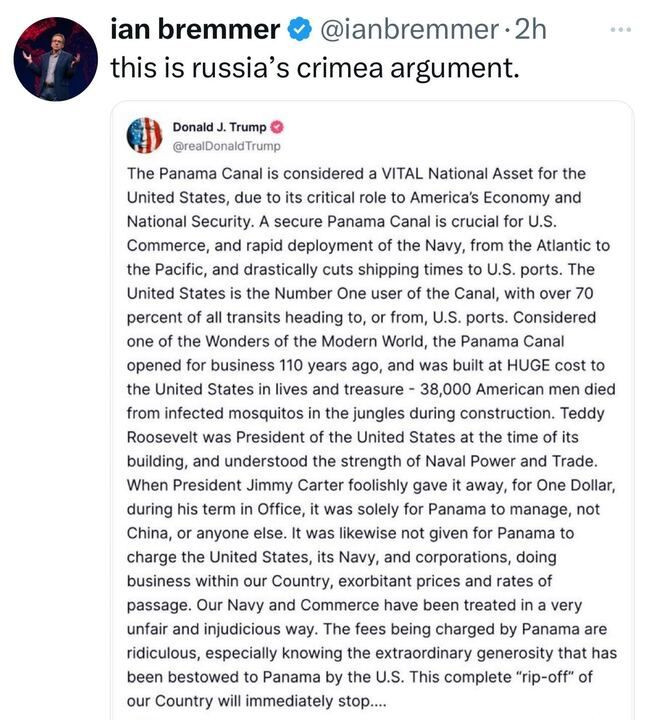
Task: Click the @ianbremmer handle
Action: (x=407, y=31)
